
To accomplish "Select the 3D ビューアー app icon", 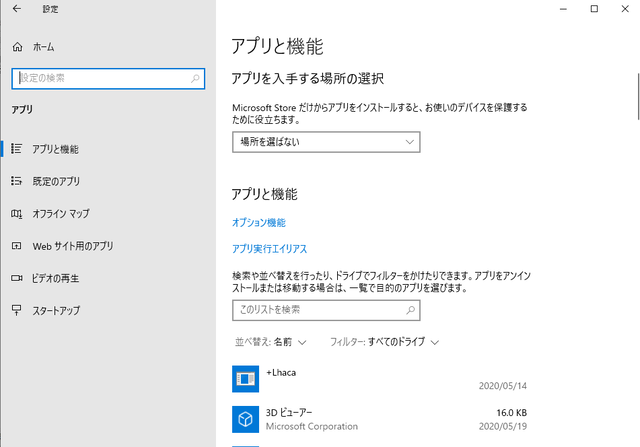I will tap(246, 418).
